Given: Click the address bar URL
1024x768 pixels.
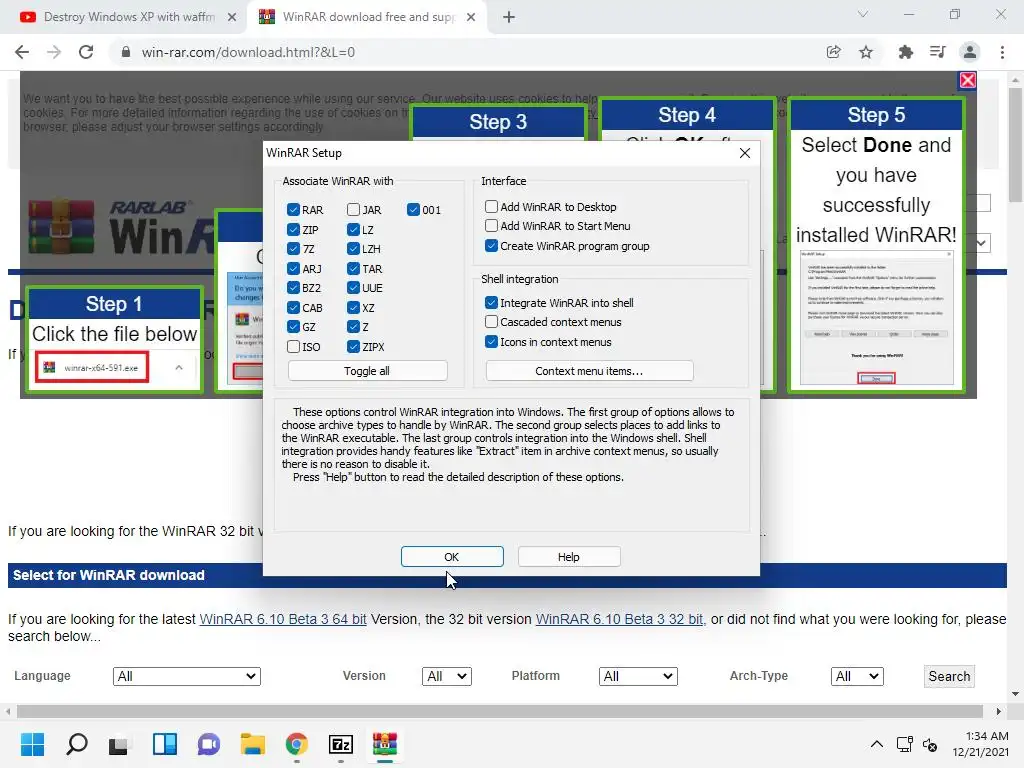Looking at the screenshot, I should (x=248, y=52).
